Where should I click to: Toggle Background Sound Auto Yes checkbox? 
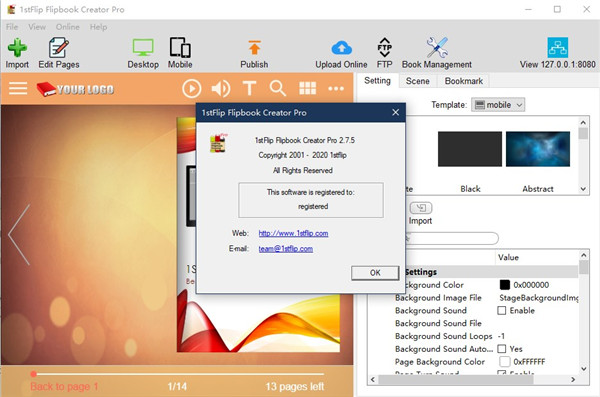(x=502, y=349)
